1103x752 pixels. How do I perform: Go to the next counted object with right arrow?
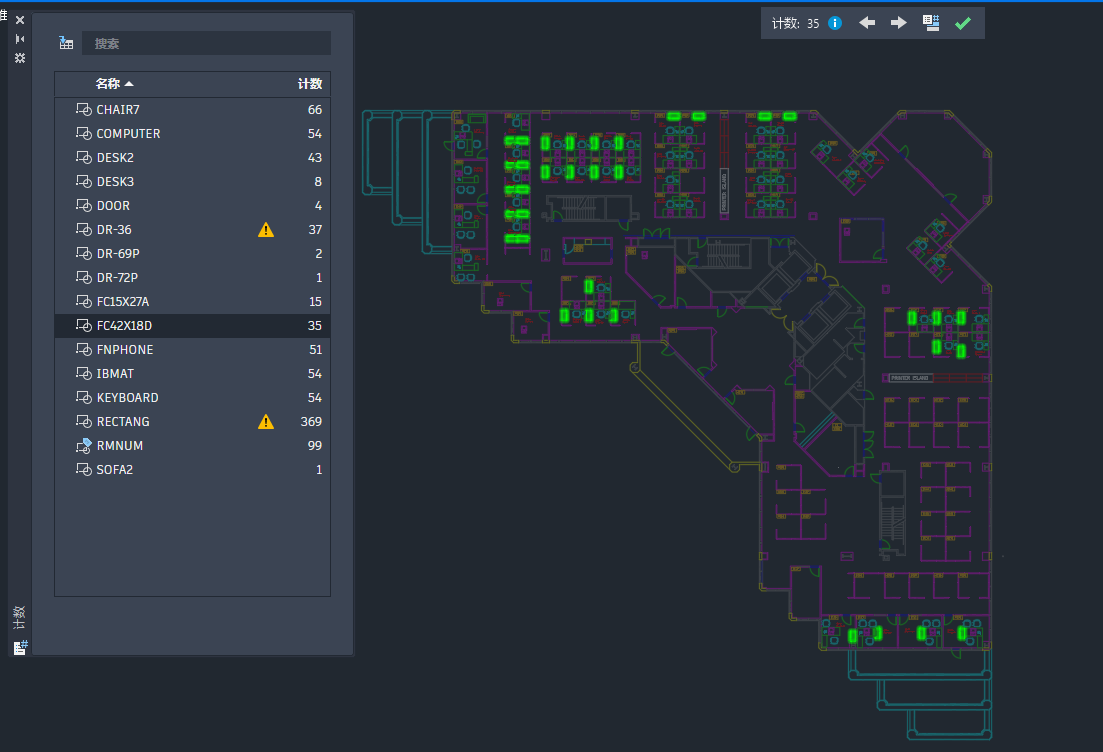click(x=898, y=23)
